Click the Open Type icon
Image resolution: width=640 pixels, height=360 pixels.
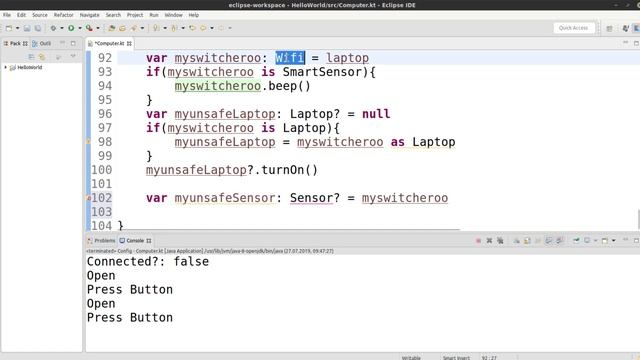[x=122, y=28]
